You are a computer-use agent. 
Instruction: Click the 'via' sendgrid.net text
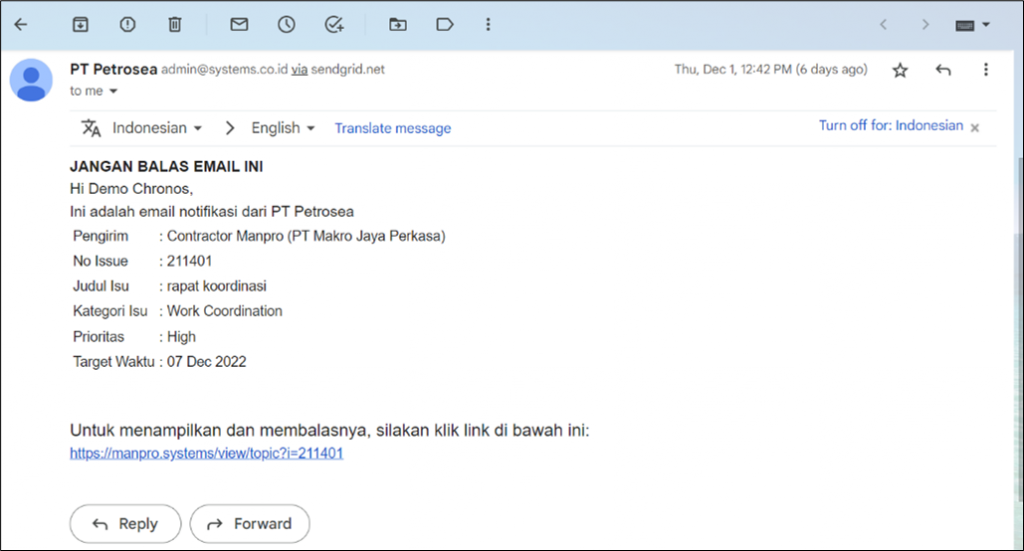coord(299,69)
